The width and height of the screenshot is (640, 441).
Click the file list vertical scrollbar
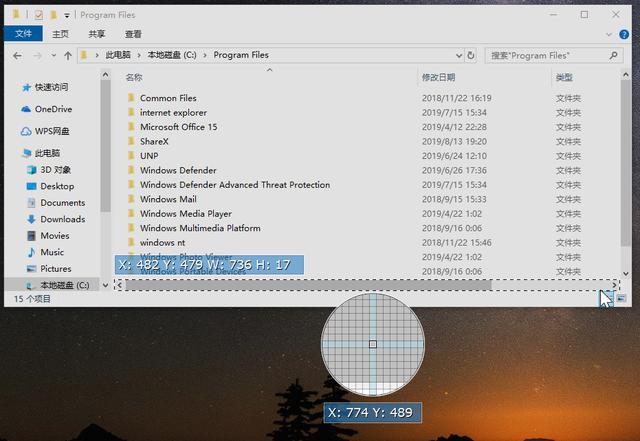(x=625, y=163)
